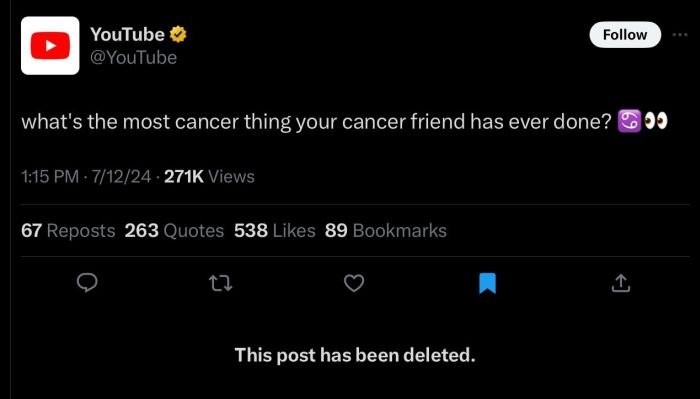Click the post text about cancer friend
Image resolution: width=700 pixels, height=399 pixels.
click(316, 121)
